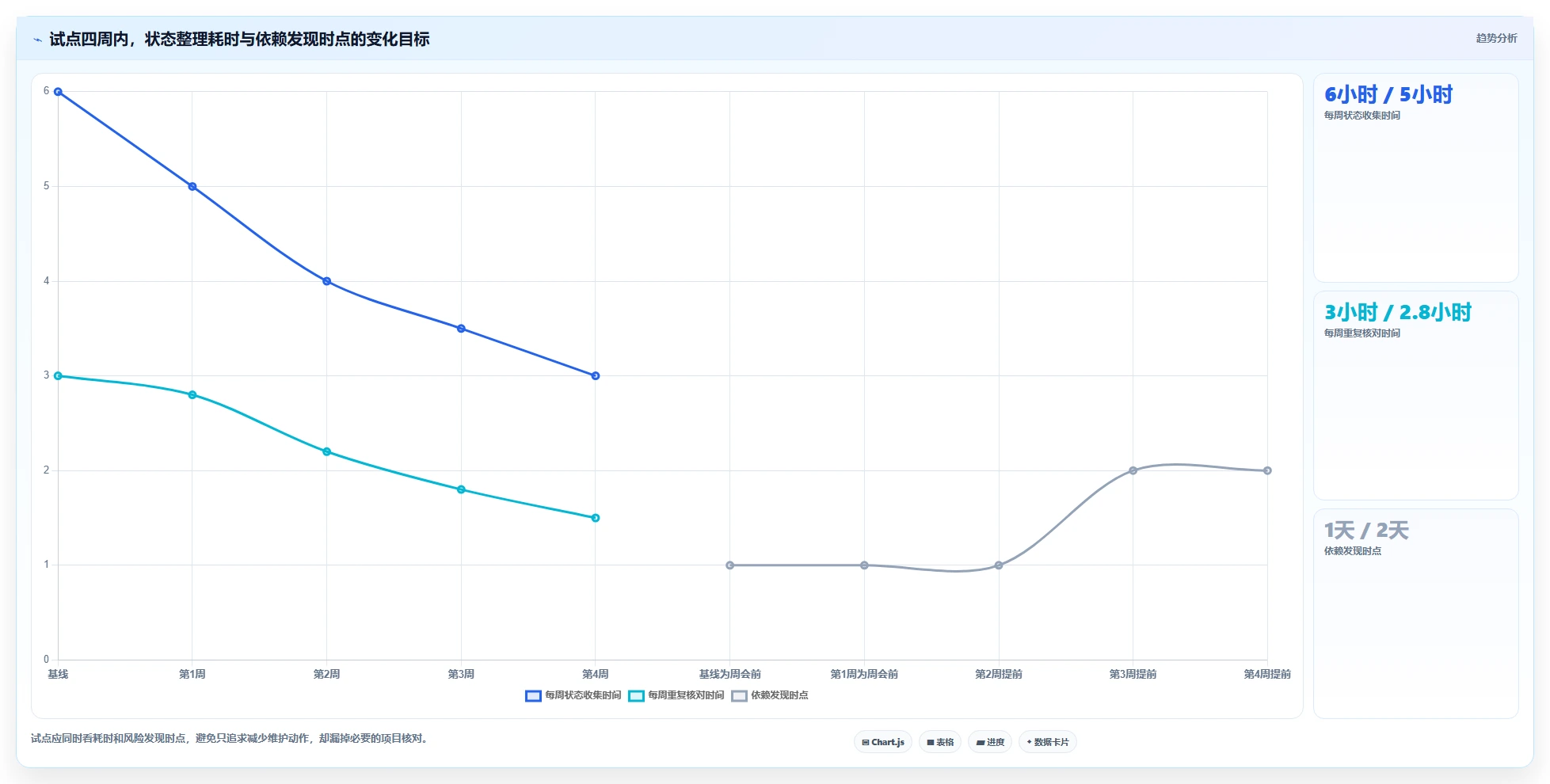Select the Chart.js pill button

pos(883,742)
